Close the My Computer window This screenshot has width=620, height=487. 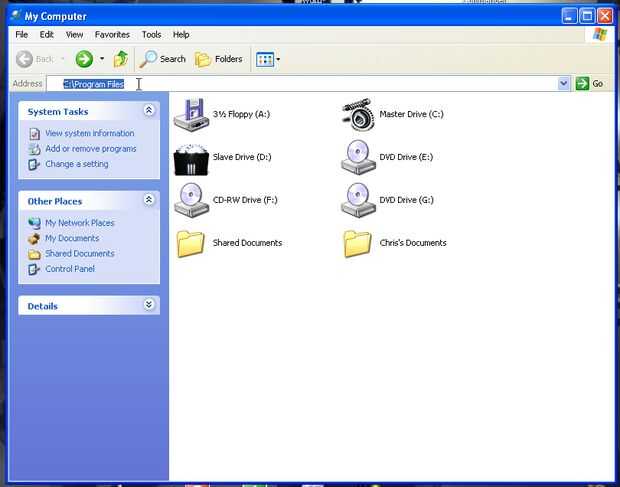[x=605, y=16]
